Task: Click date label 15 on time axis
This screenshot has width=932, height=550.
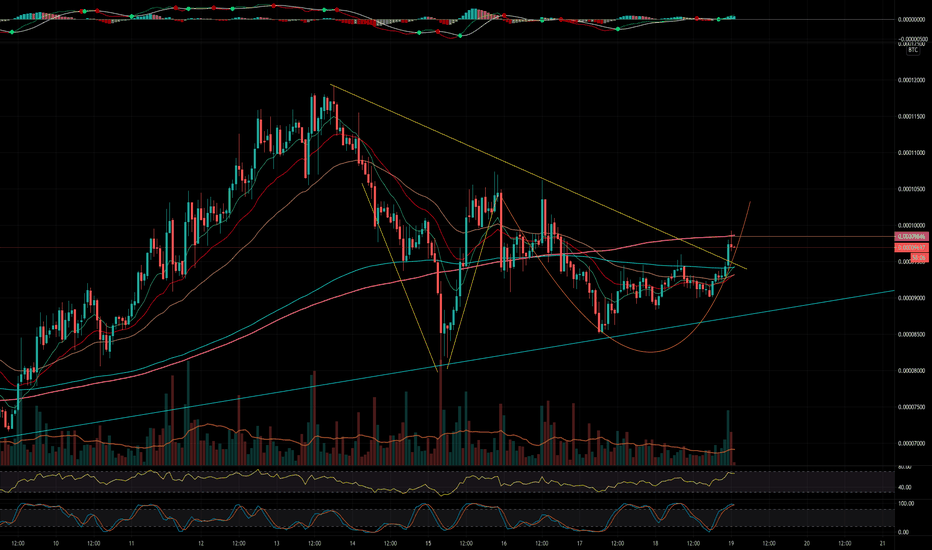Action: click(x=428, y=543)
